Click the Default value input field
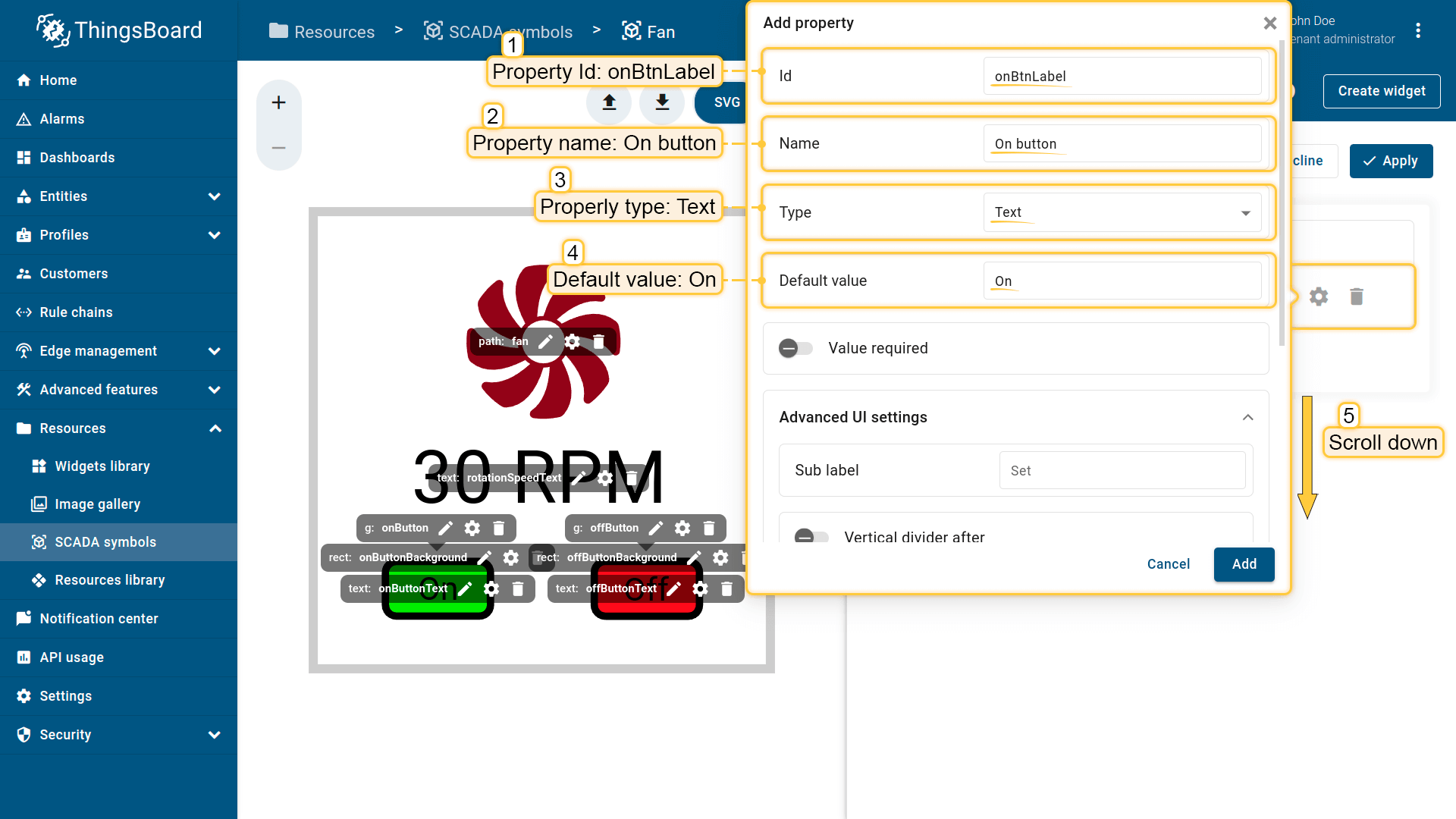The width and height of the screenshot is (1456, 819). [1122, 281]
